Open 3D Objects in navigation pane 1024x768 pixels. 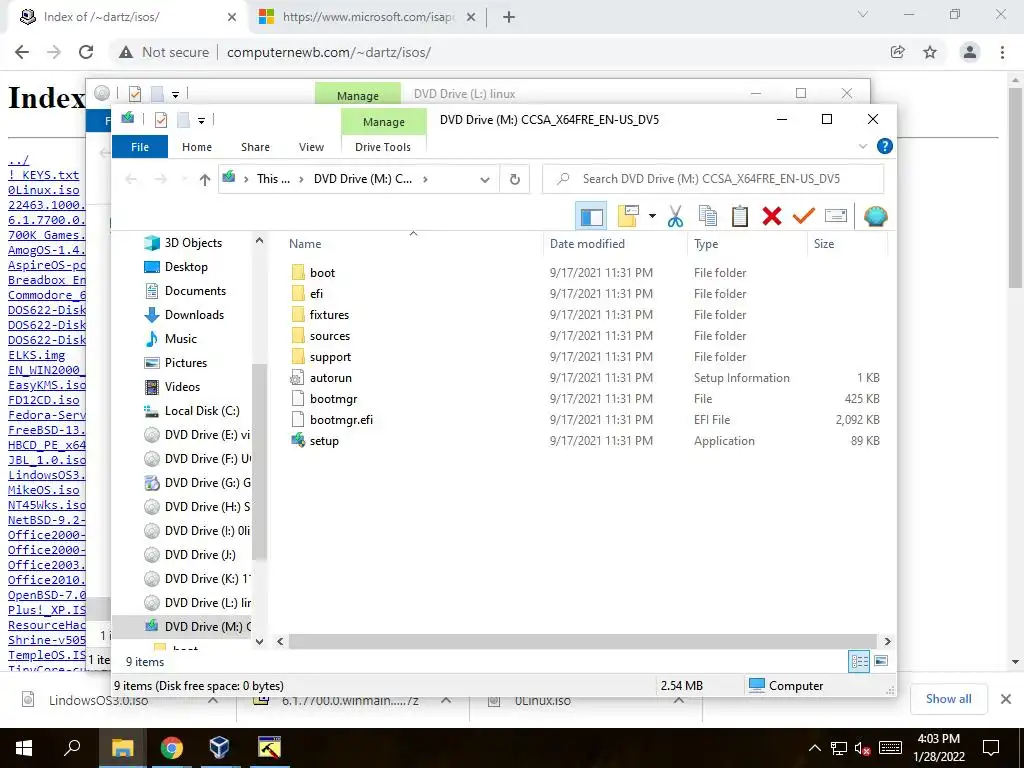[x=193, y=243]
